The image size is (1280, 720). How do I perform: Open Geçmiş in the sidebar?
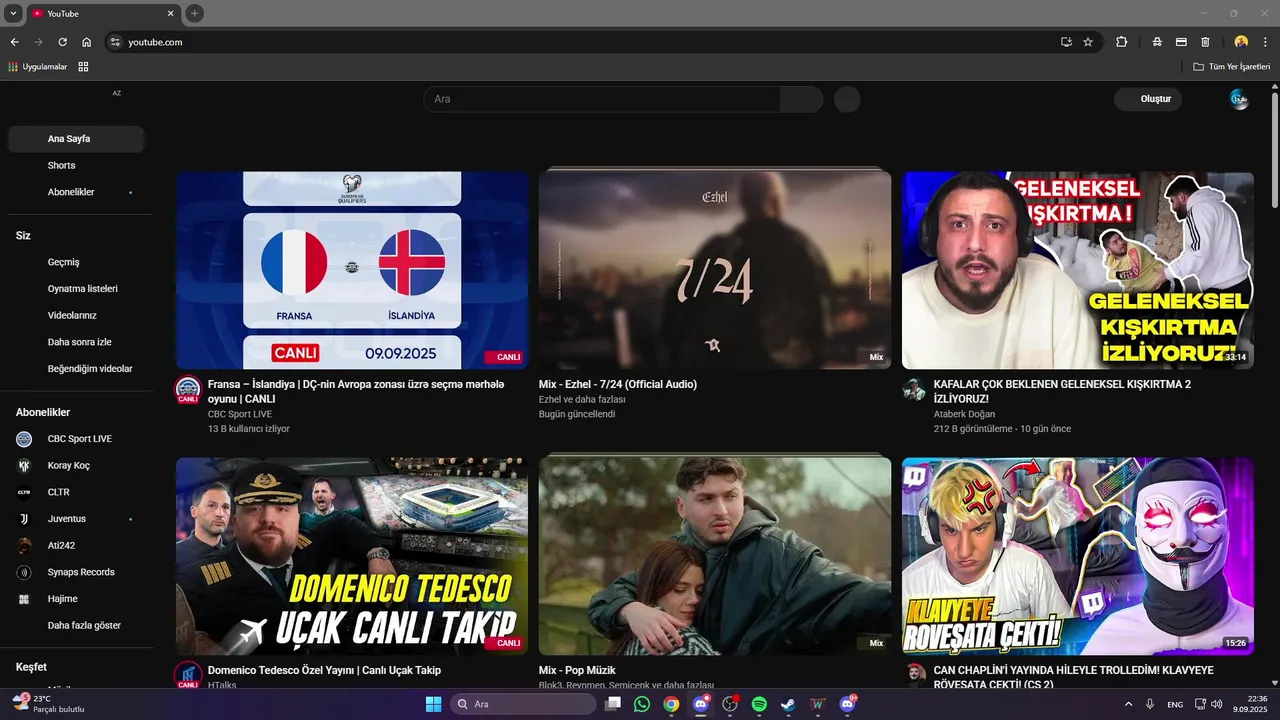pyautogui.click(x=76, y=262)
